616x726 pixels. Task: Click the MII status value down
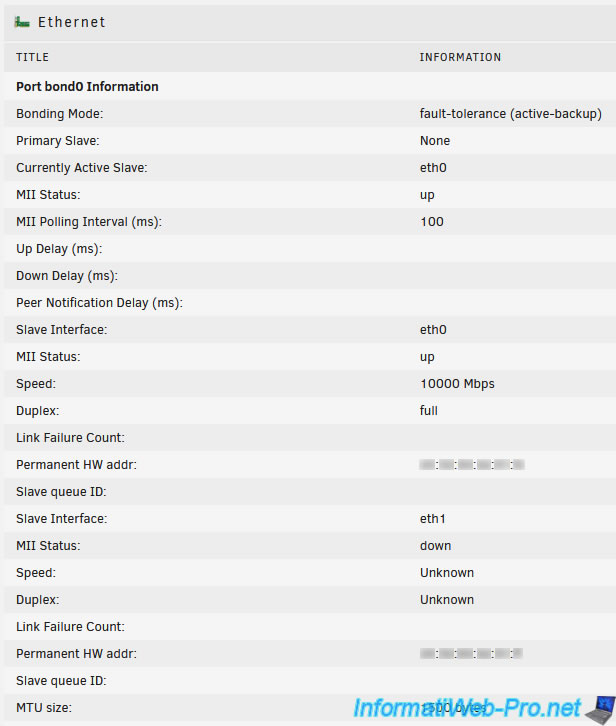coord(435,546)
